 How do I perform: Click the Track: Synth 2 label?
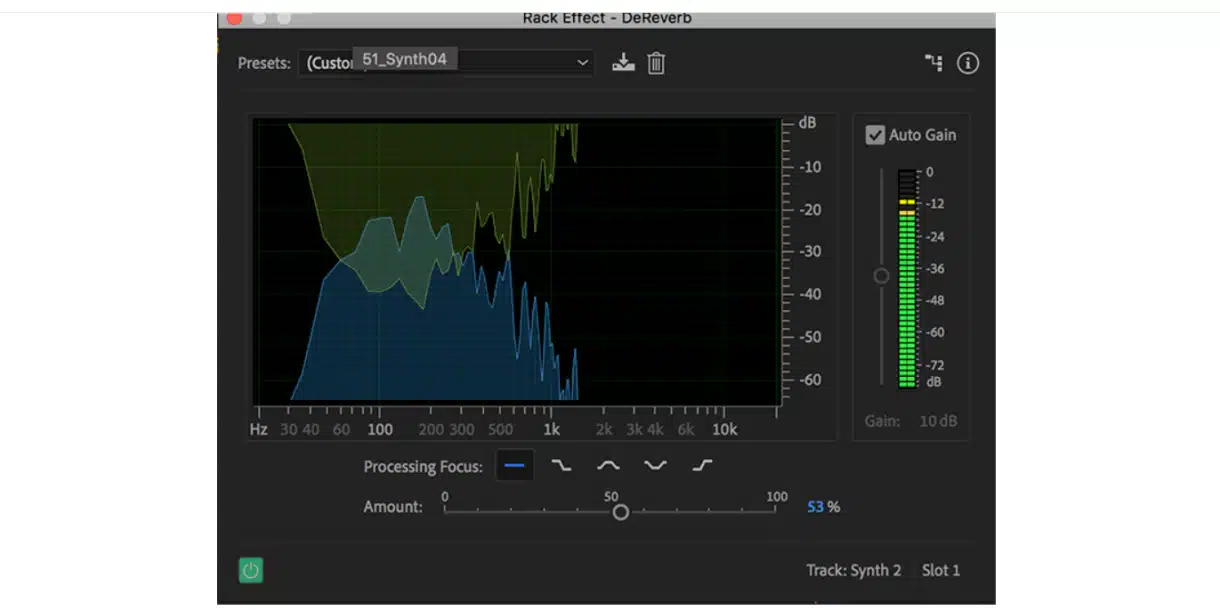[x=853, y=570]
